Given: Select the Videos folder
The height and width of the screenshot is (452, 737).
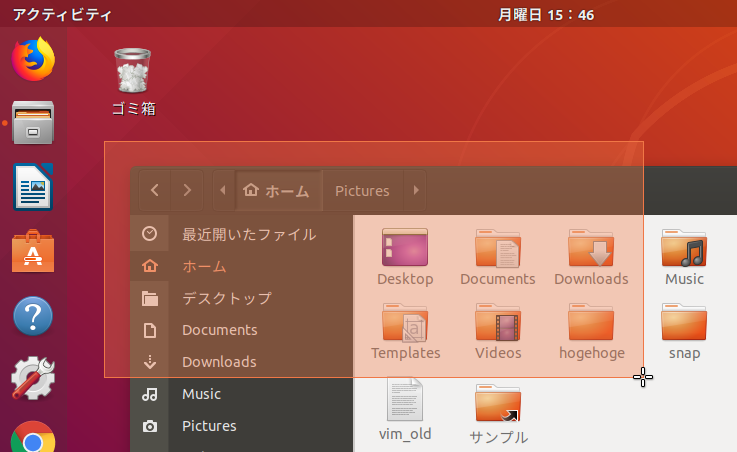Looking at the screenshot, I should [x=498, y=332].
